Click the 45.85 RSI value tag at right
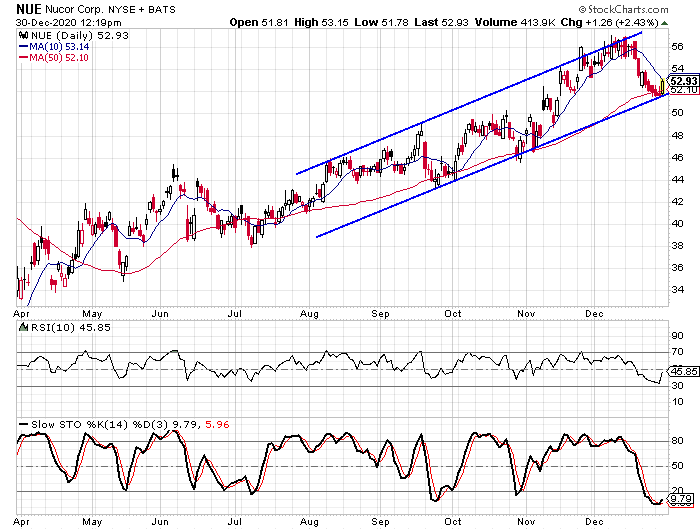 [x=684, y=371]
